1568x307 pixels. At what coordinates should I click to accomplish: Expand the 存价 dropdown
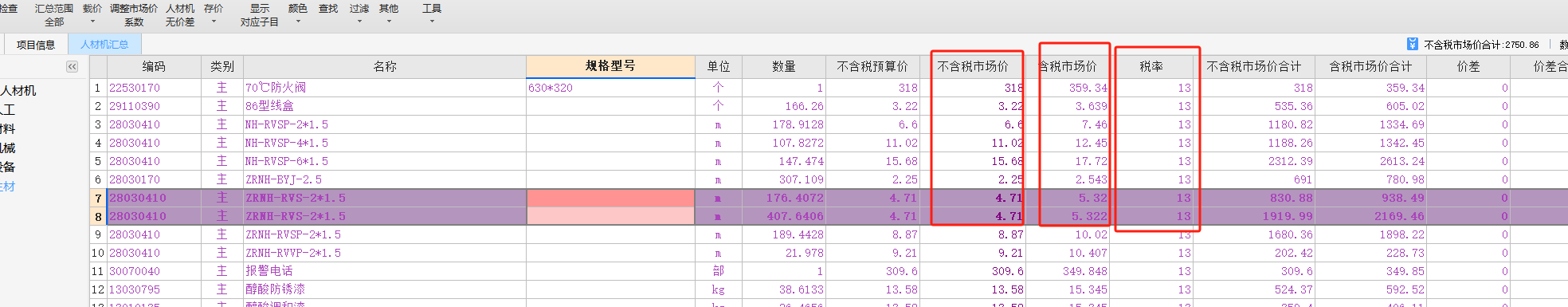pyautogui.click(x=214, y=15)
